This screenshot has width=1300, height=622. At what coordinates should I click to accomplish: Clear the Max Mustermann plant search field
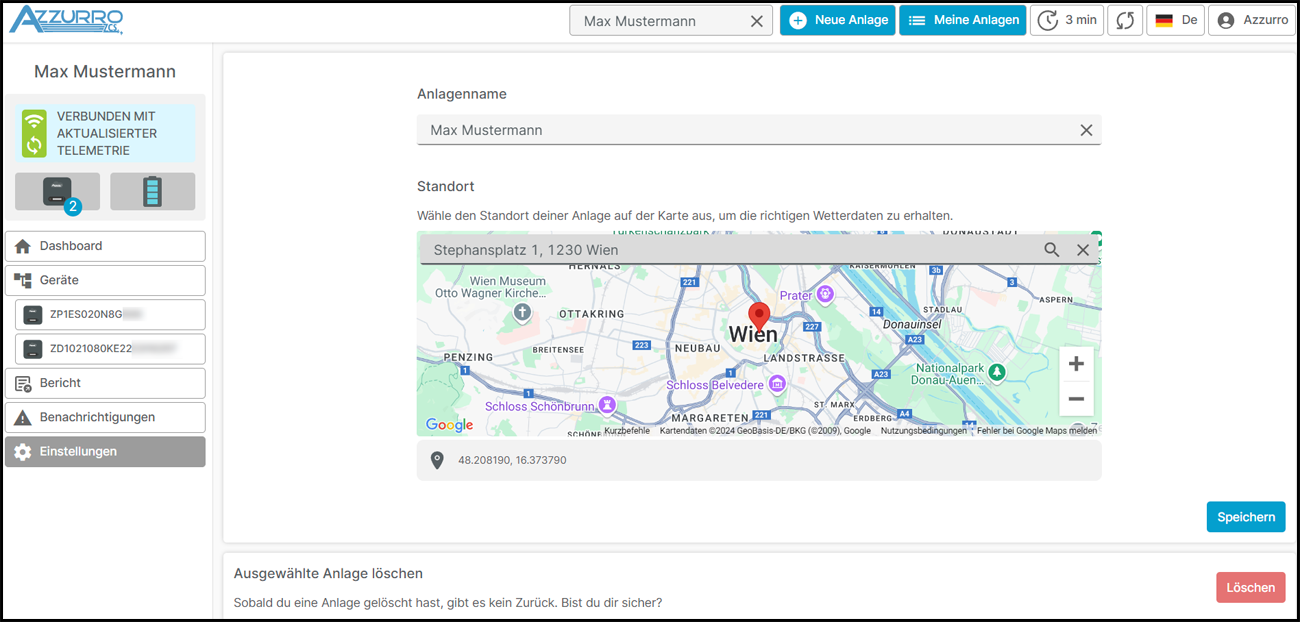pos(757,21)
